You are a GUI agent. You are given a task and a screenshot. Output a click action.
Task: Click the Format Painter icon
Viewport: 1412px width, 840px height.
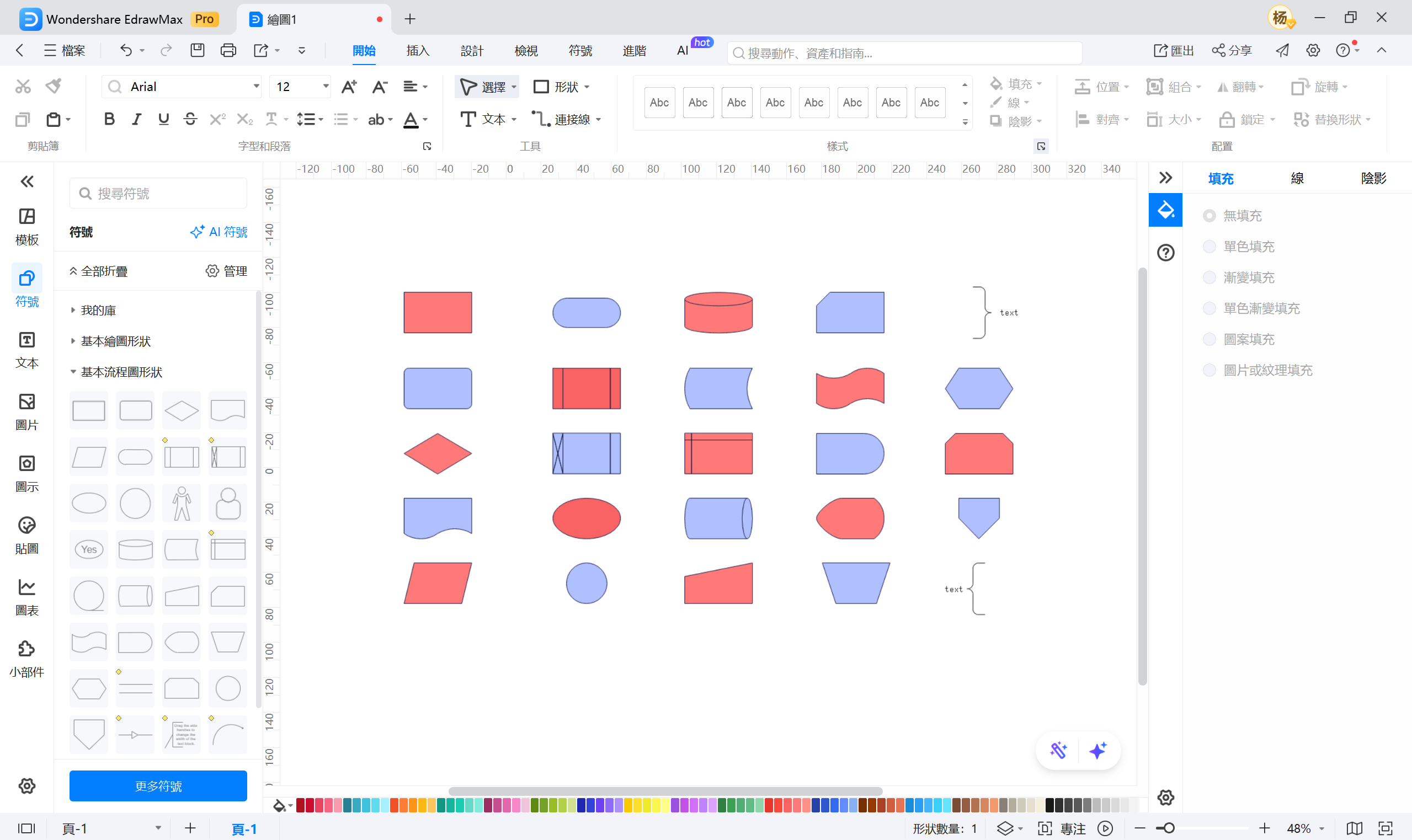54,86
